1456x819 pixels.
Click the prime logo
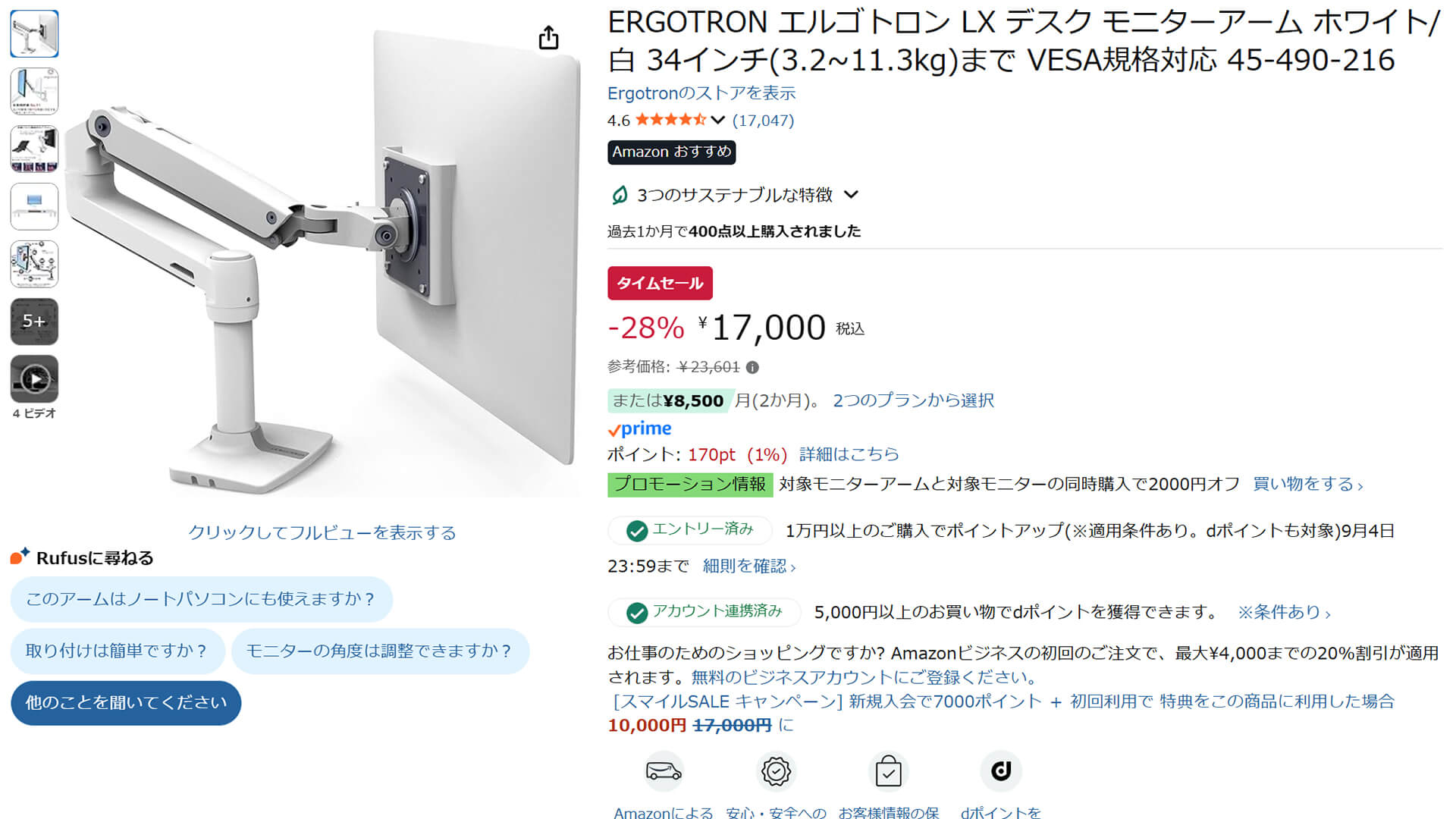639,429
